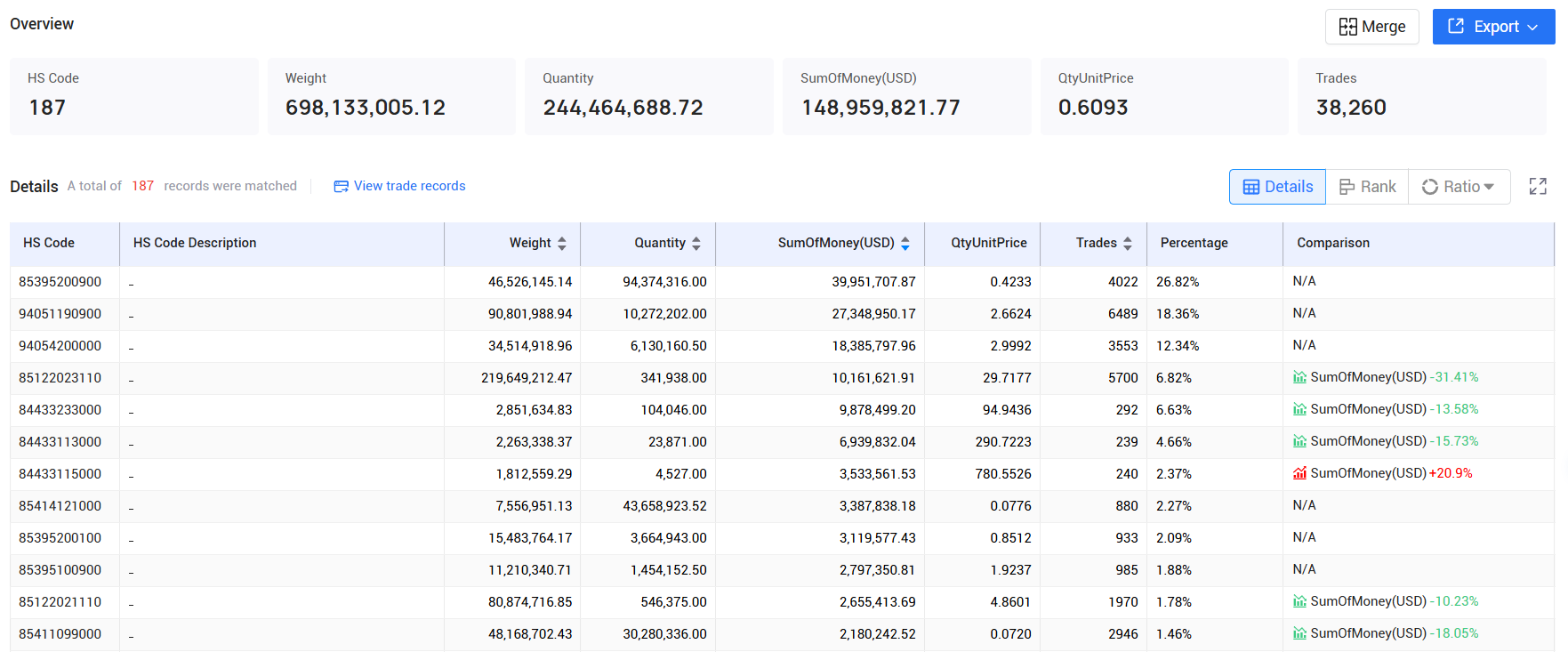
Task: Sort table by Trades column
Action: 1127,243
